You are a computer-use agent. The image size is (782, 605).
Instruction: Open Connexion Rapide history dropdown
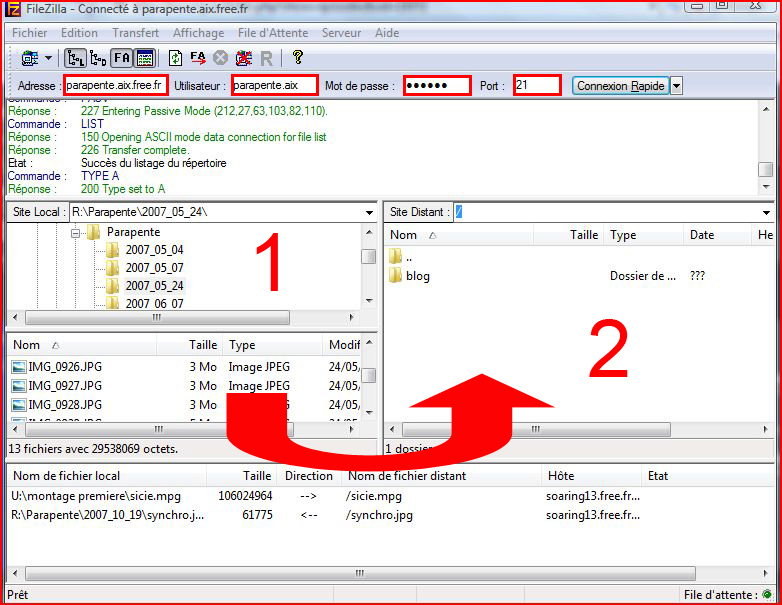(x=676, y=86)
